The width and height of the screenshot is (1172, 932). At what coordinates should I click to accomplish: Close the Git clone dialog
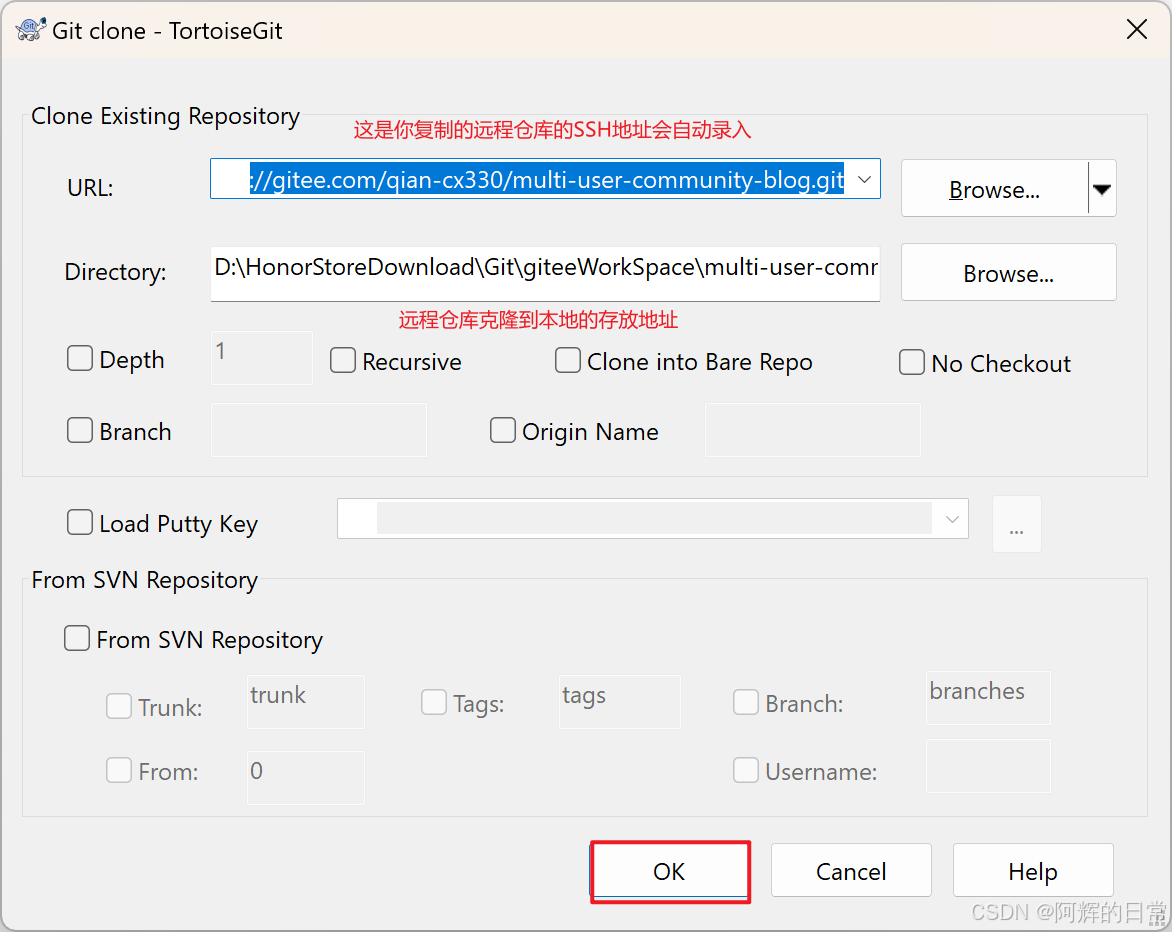pyautogui.click(x=1136, y=30)
